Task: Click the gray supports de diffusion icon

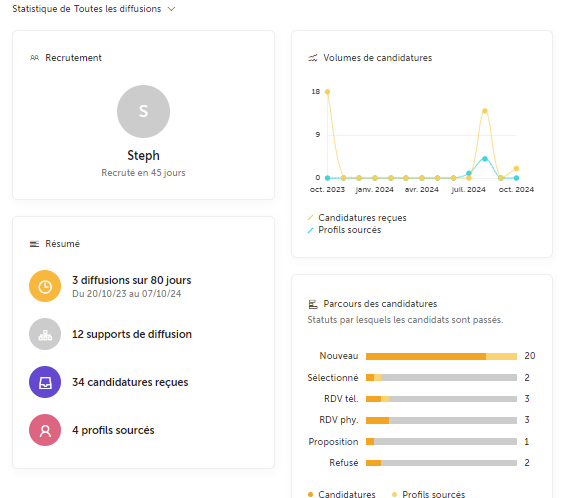Action: (45, 334)
